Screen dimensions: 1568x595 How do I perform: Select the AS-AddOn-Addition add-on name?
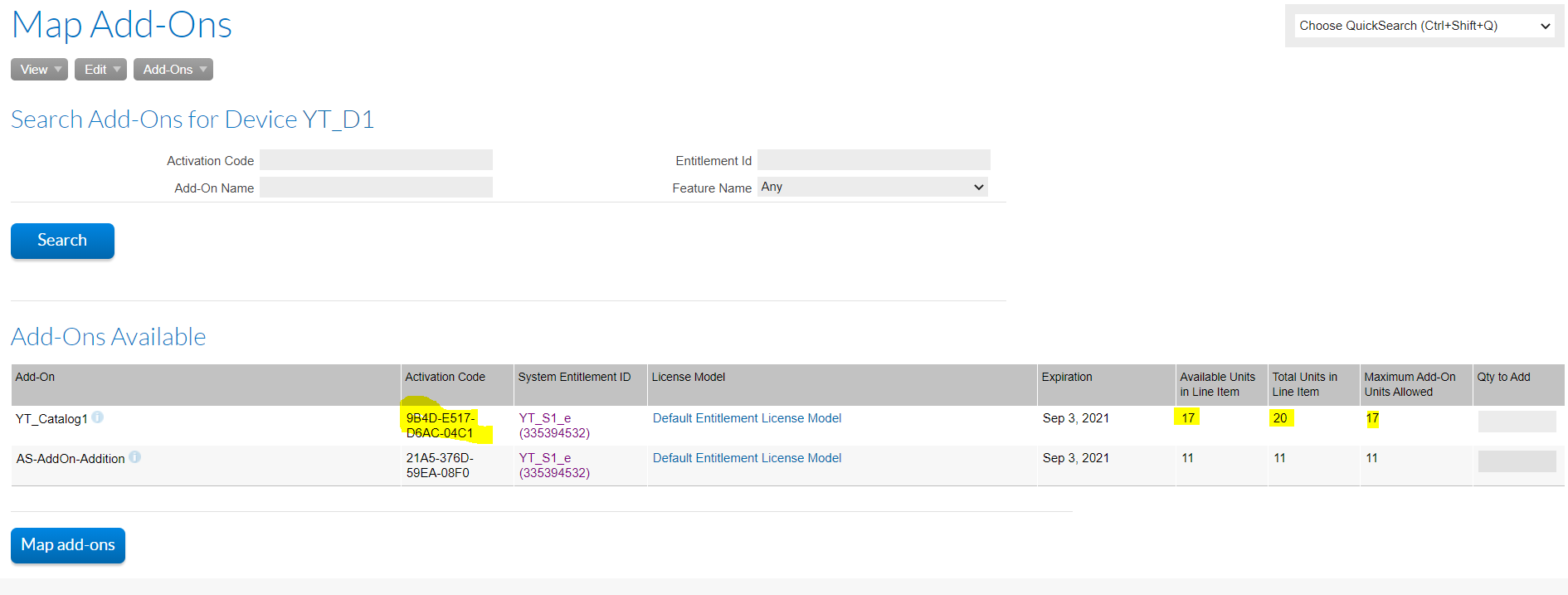[x=71, y=459]
